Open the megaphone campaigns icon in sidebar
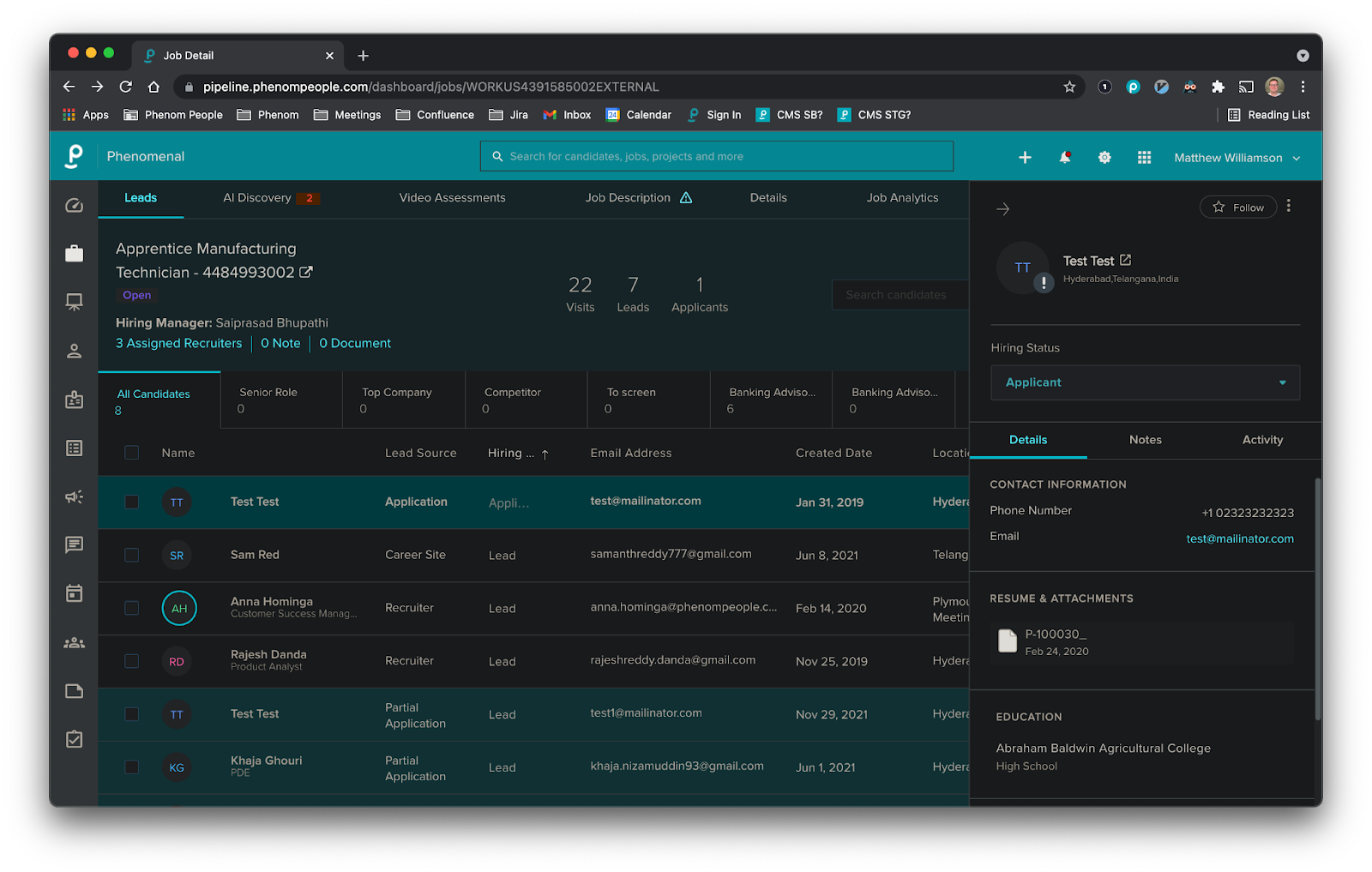Screen dimensions: 1372x872 (75, 496)
